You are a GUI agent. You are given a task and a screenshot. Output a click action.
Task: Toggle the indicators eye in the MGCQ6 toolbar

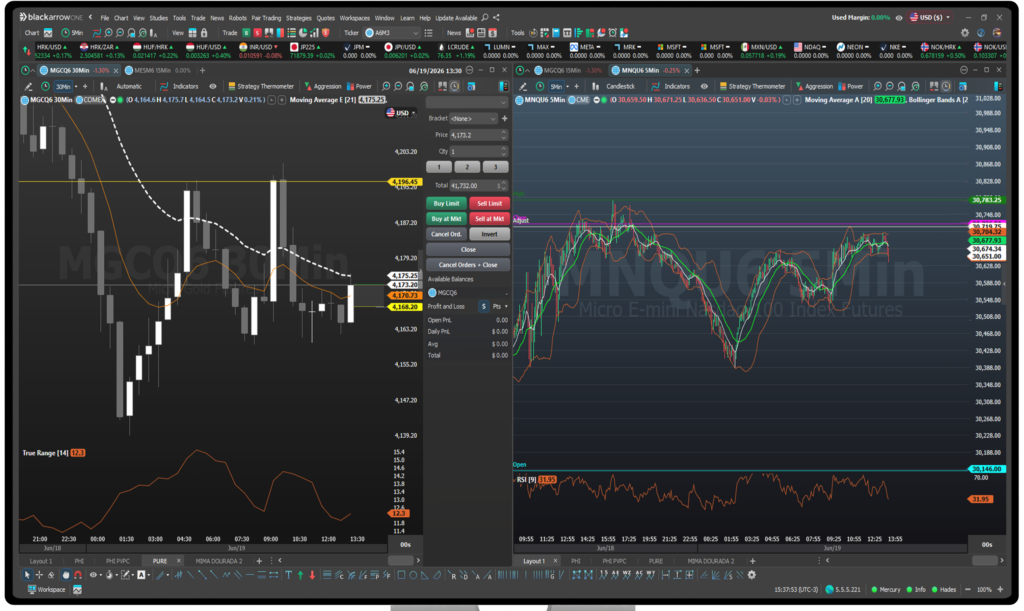(x=212, y=86)
